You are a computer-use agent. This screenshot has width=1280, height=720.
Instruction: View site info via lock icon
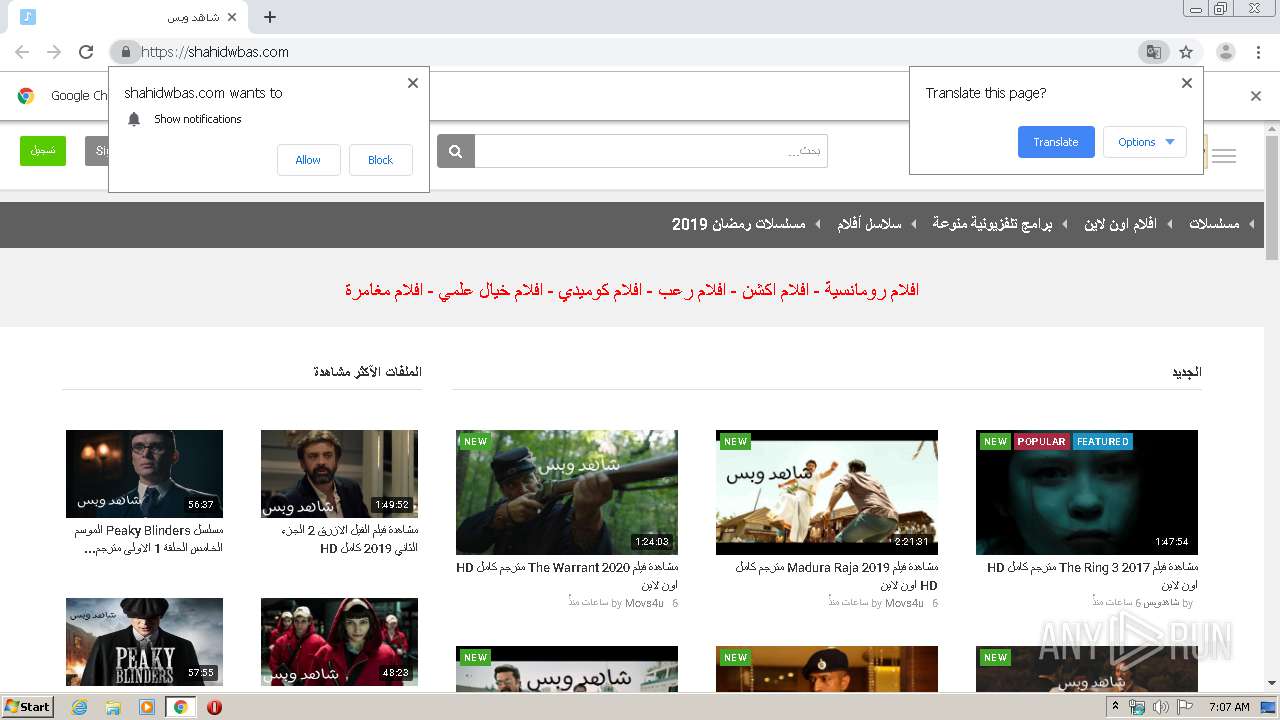coord(125,52)
